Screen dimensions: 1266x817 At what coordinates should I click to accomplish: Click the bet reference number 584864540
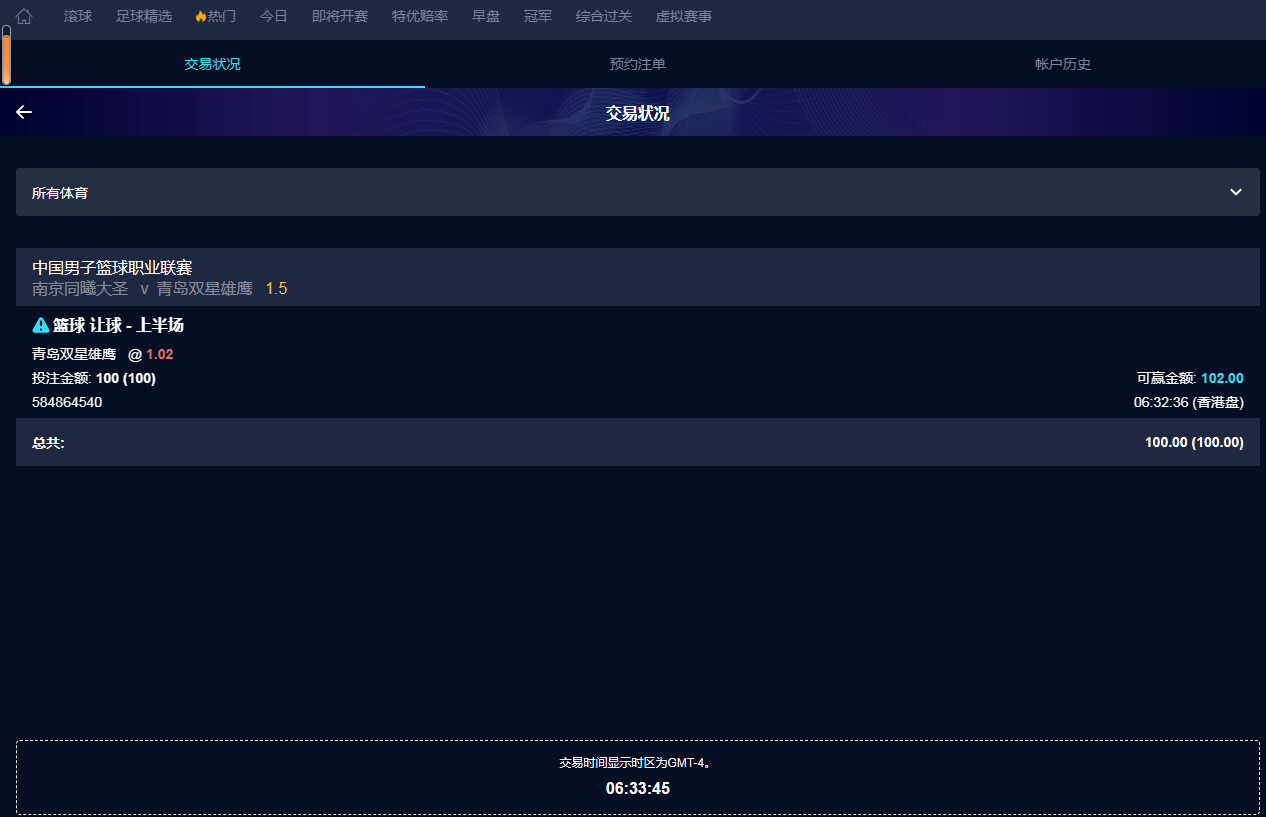pos(65,402)
